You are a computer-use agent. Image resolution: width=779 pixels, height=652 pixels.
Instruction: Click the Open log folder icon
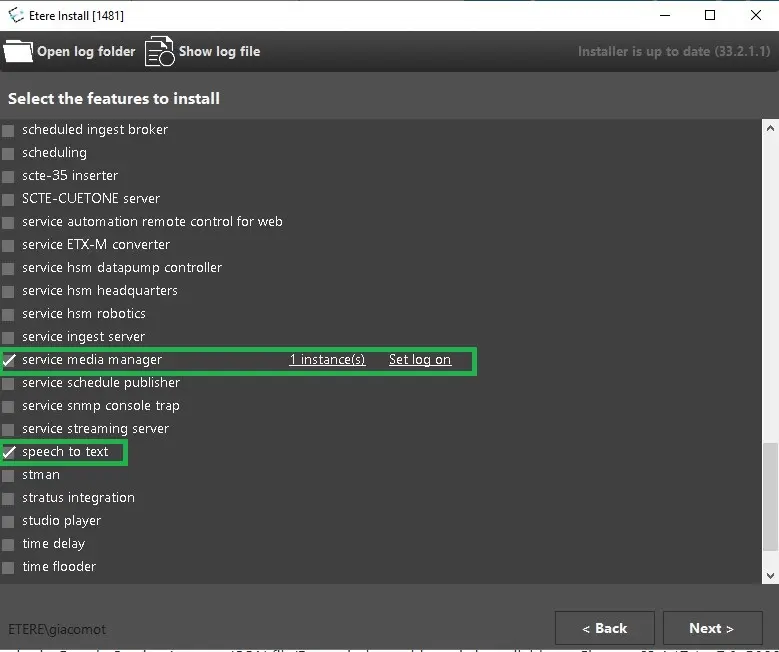pos(18,51)
